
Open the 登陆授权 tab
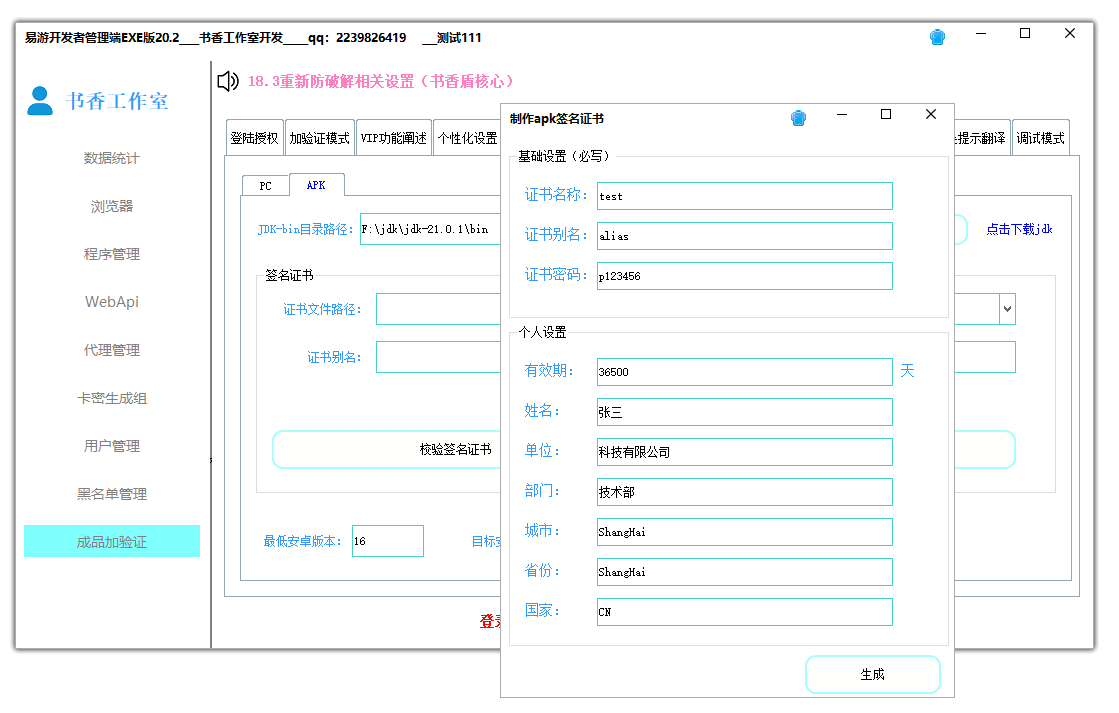pos(253,137)
